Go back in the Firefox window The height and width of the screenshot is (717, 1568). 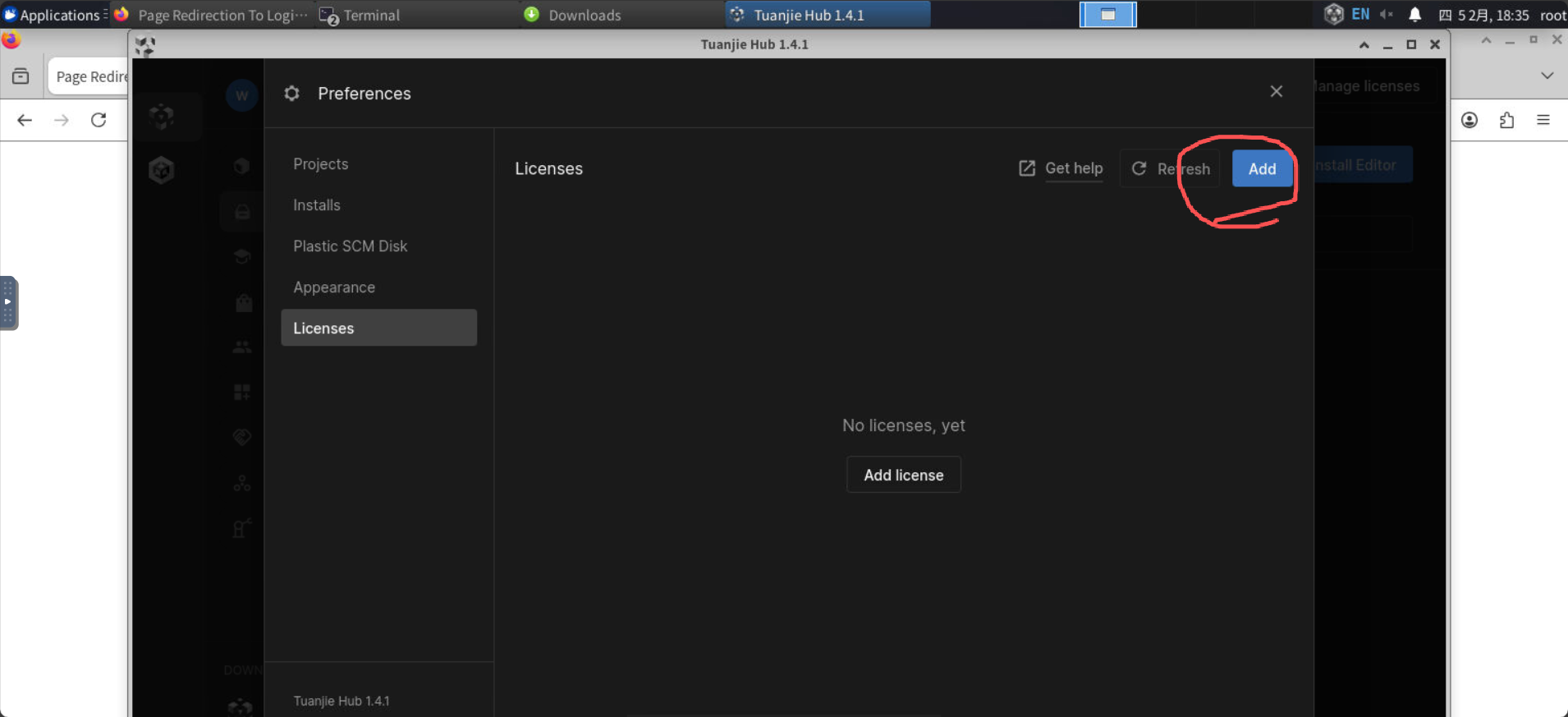click(x=25, y=120)
